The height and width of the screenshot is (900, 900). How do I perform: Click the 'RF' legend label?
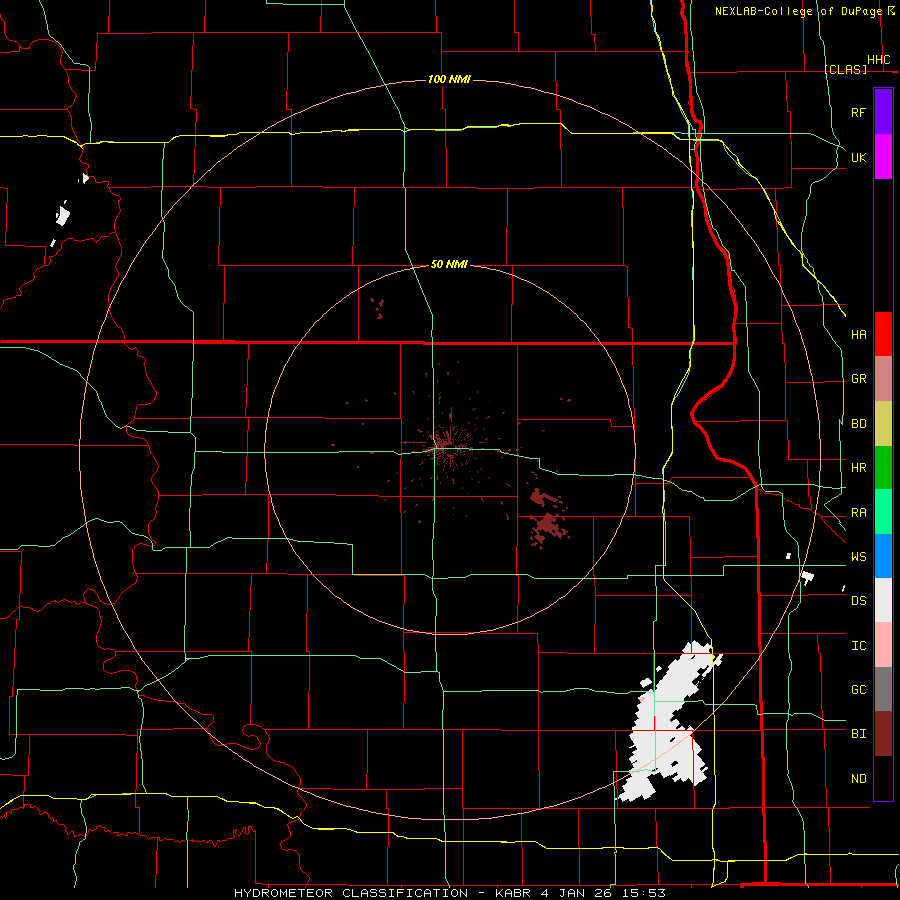(858, 112)
